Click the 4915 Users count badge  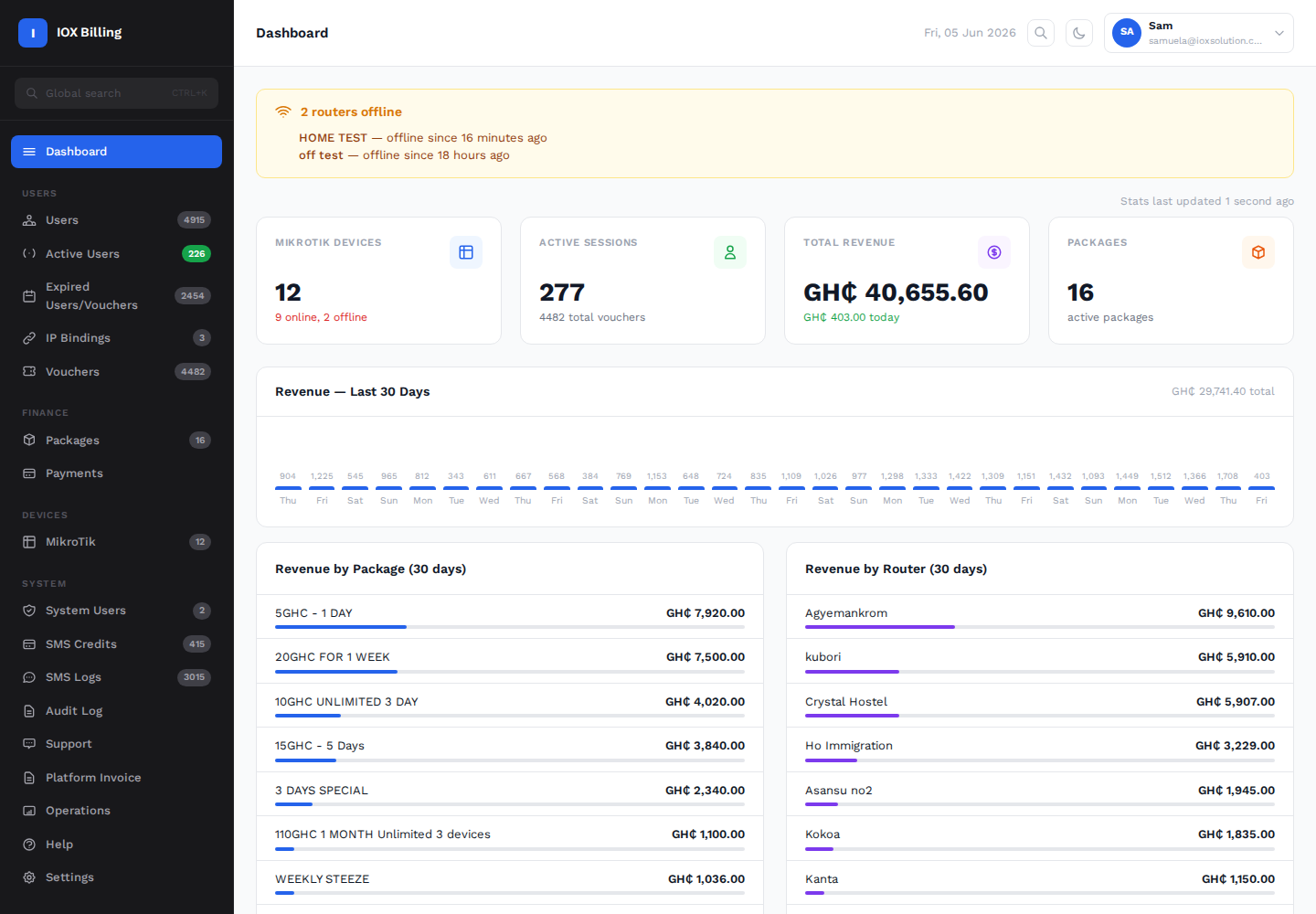coord(194,220)
